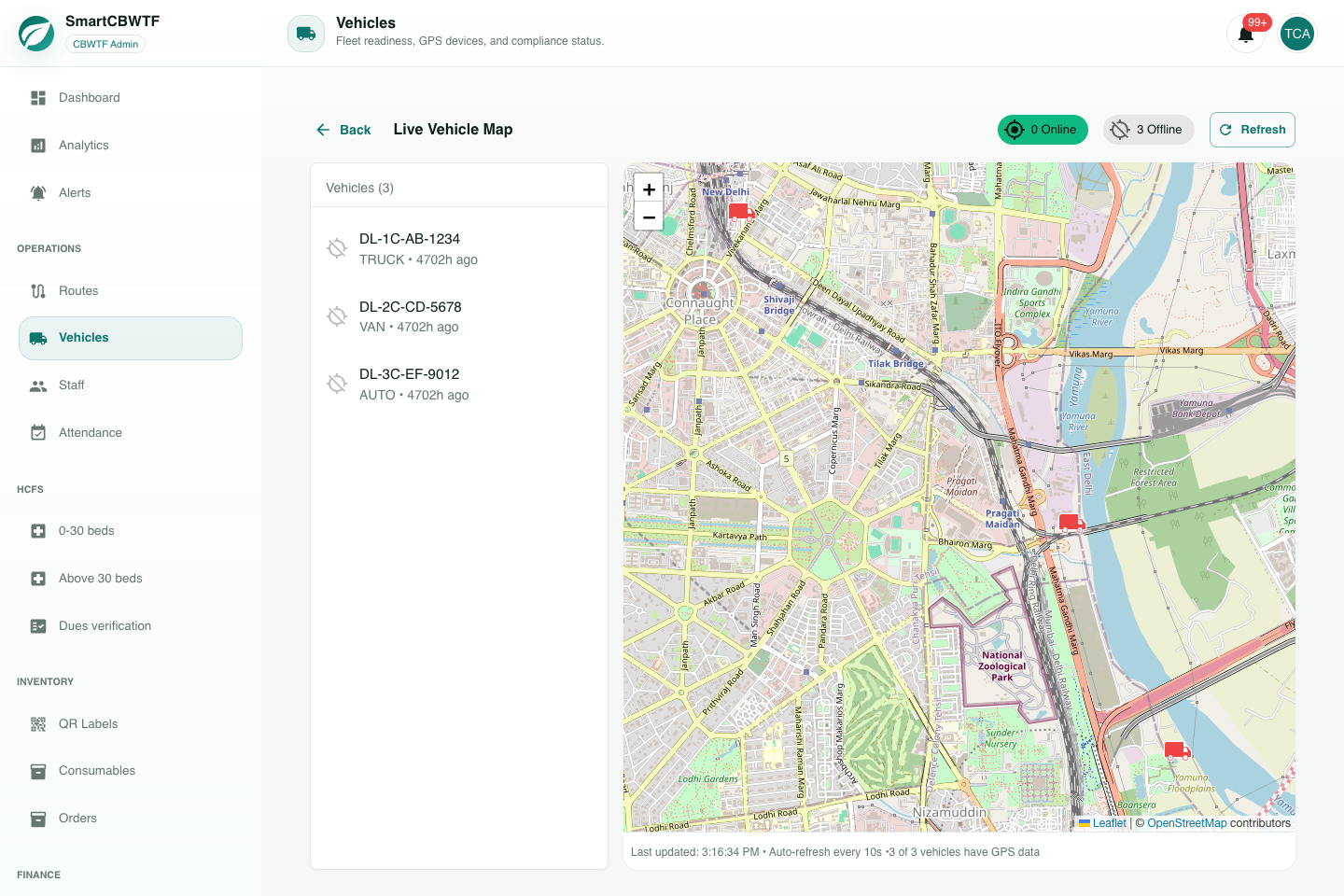
Task: Zoom out on the map
Action: coord(649,217)
